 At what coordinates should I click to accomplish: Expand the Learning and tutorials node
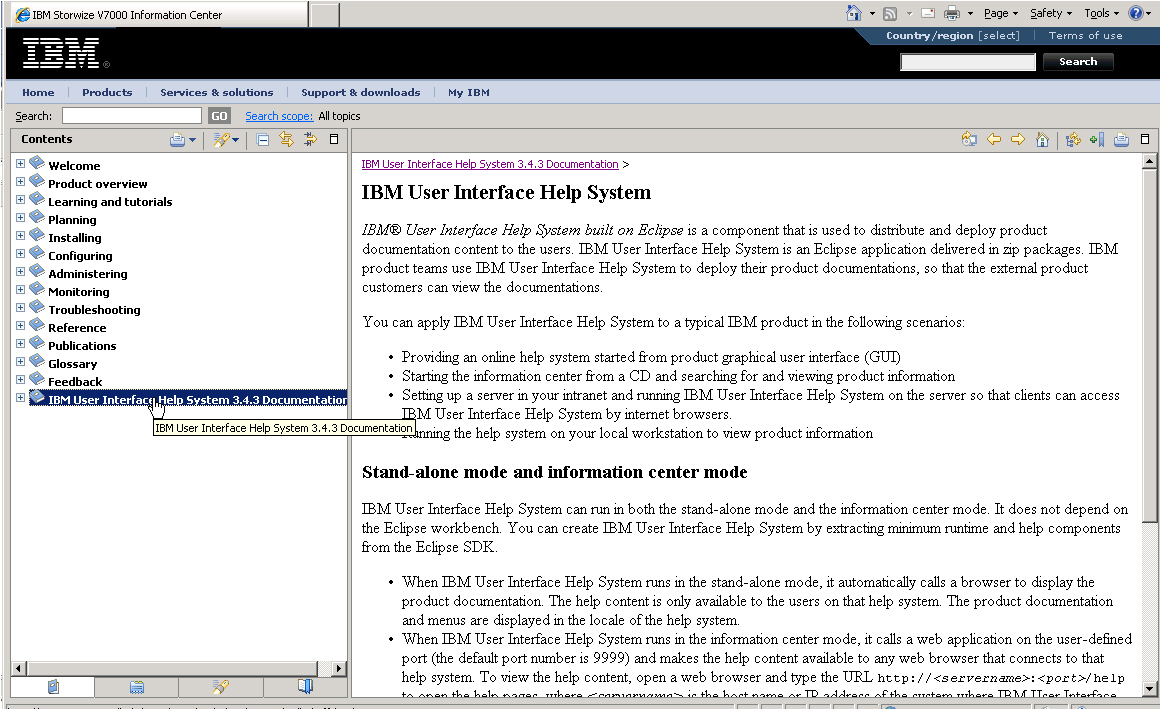(21, 199)
